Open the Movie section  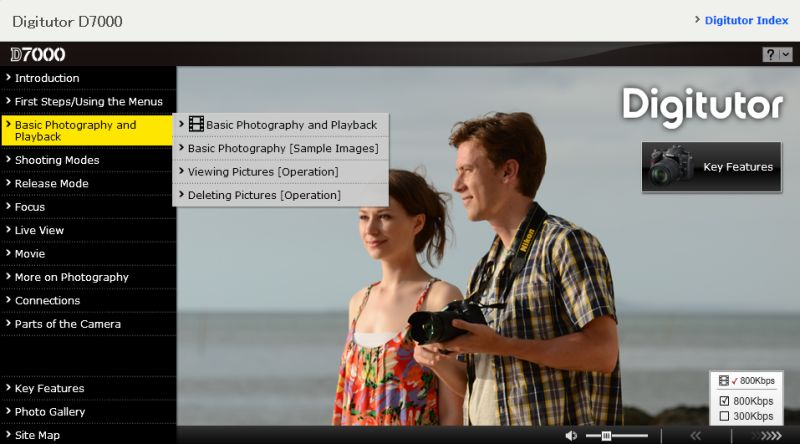coord(30,254)
